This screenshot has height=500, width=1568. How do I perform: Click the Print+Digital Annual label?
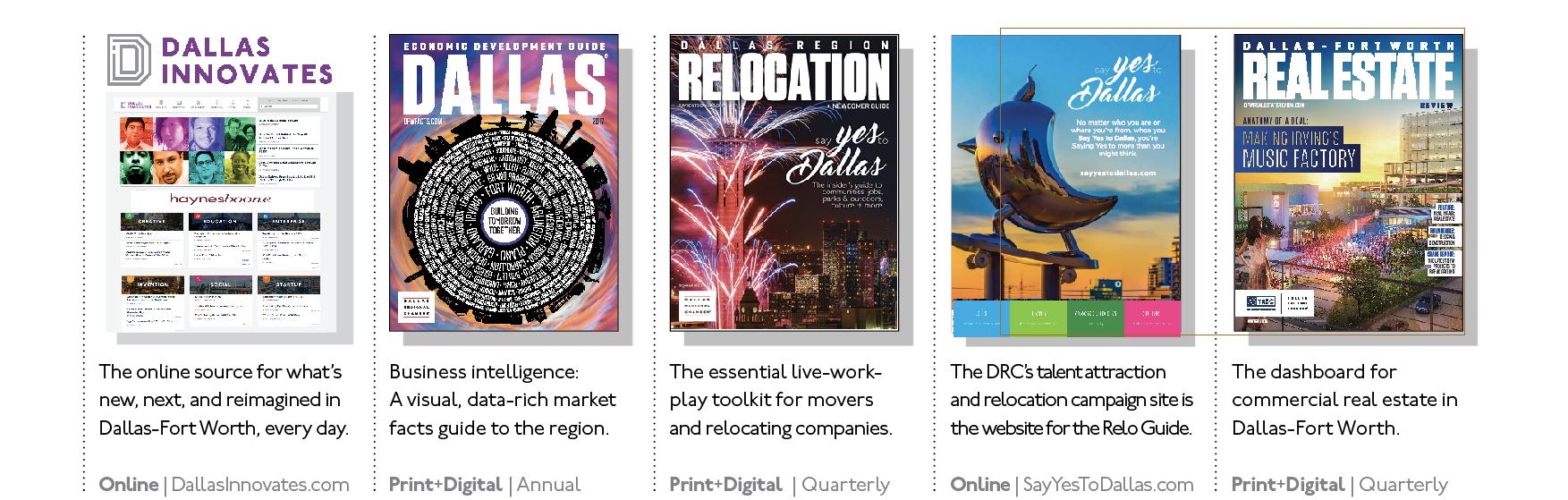point(485,485)
